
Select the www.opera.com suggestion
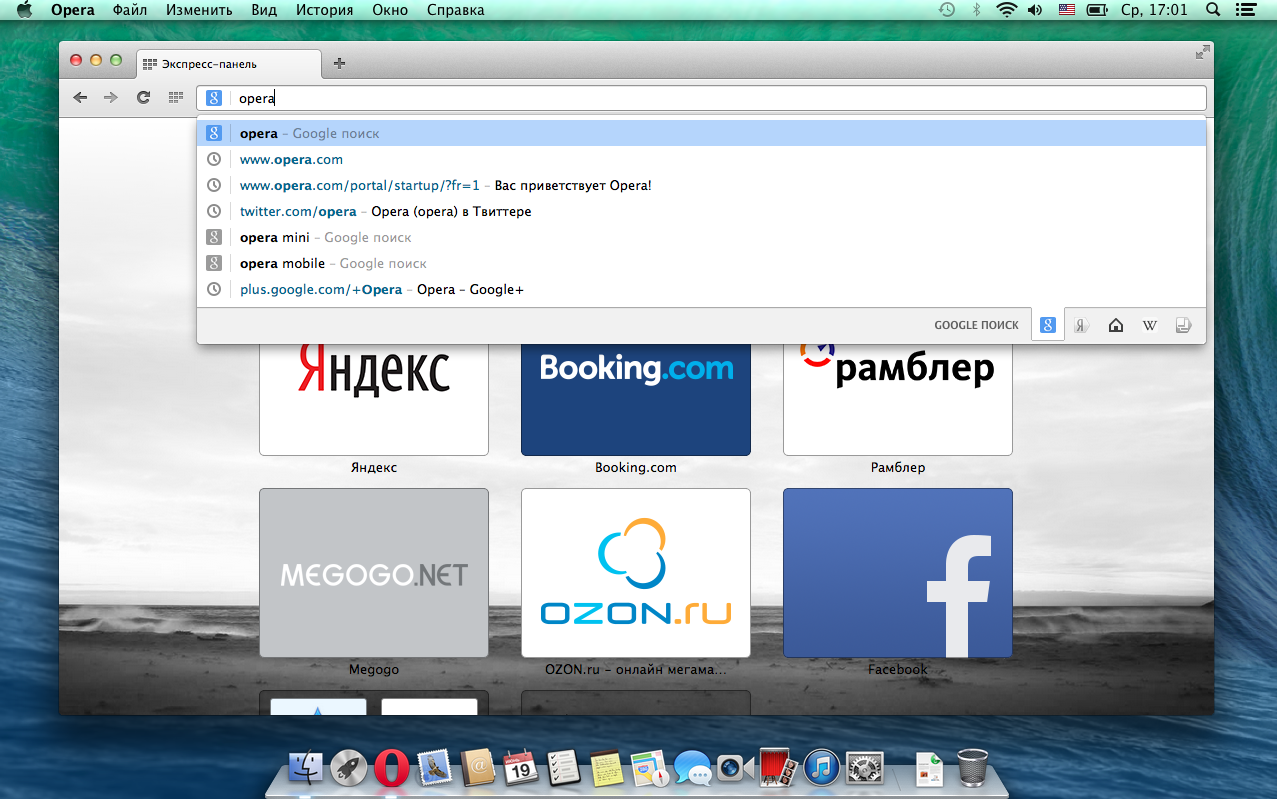pyautogui.click(x=291, y=159)
